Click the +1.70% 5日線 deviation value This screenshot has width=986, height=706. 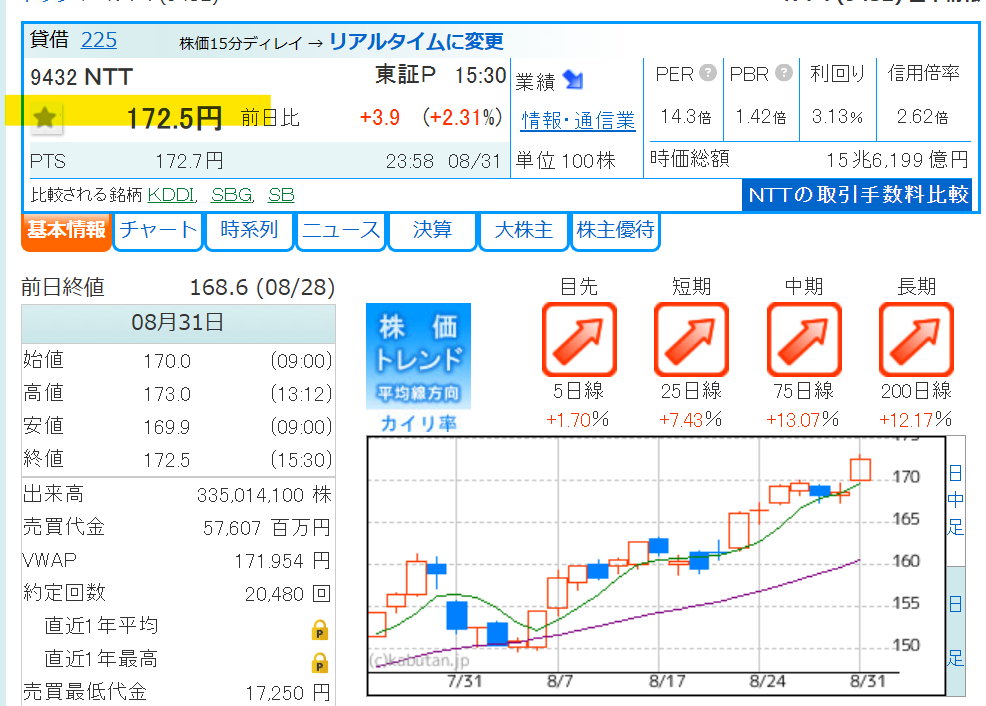coord(578,419)
